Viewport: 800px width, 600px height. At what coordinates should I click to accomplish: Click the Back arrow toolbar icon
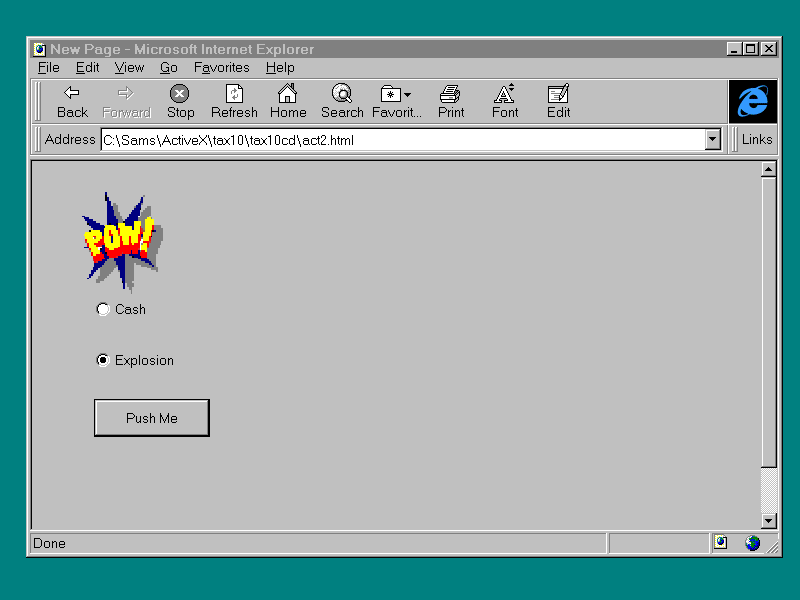(x=72, y=94)
